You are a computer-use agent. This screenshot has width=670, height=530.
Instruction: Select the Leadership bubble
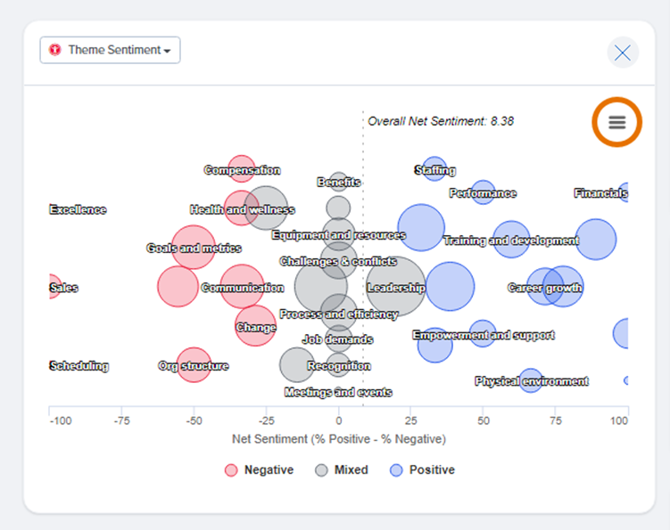395,288
